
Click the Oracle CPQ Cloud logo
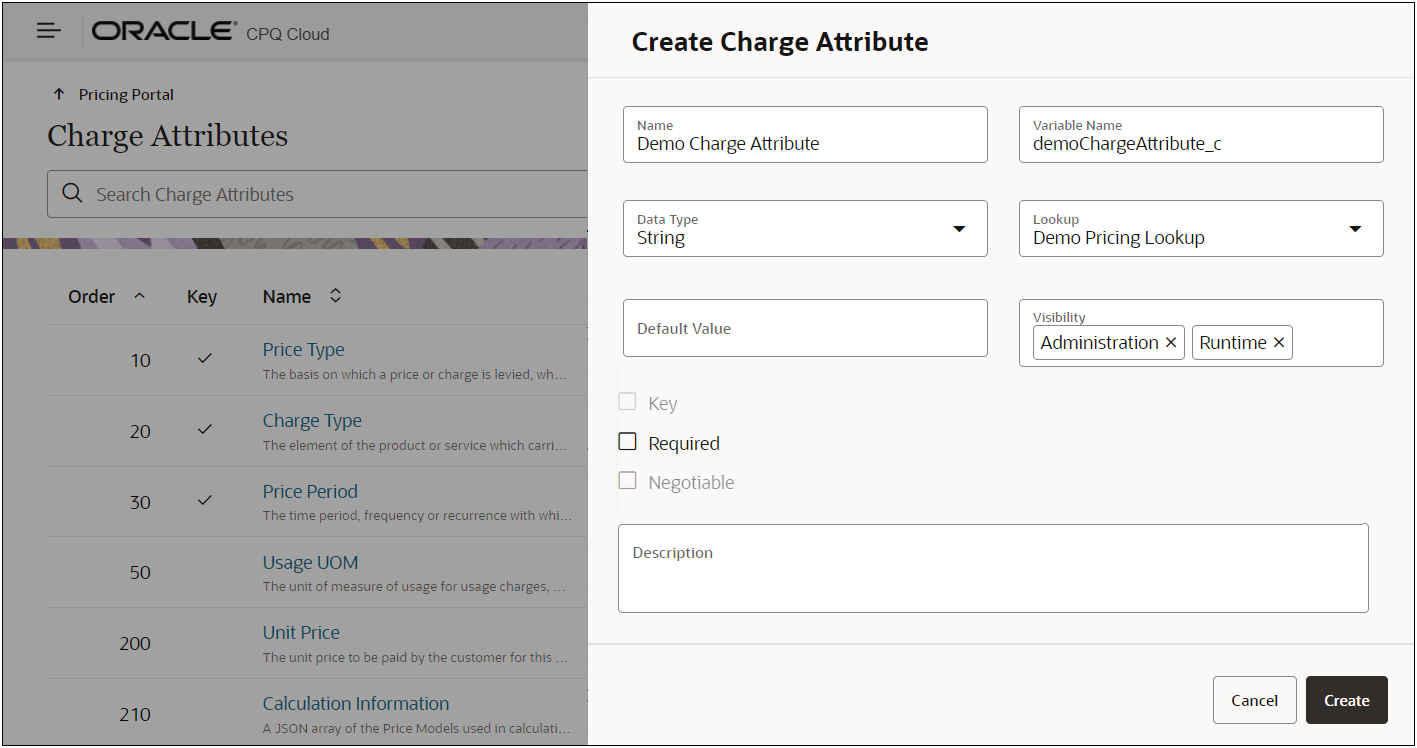[210, 32]
